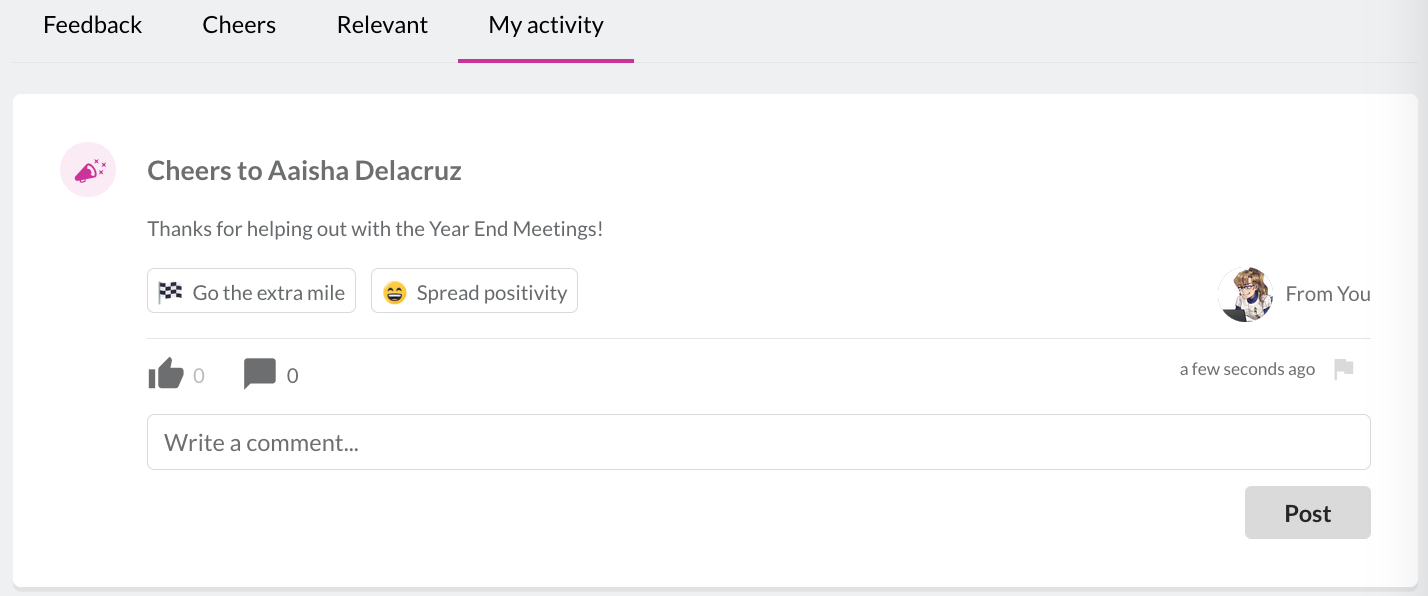Switch to the Feedback tab
This screenshot has height=596, width=1428.
(93, 25)
